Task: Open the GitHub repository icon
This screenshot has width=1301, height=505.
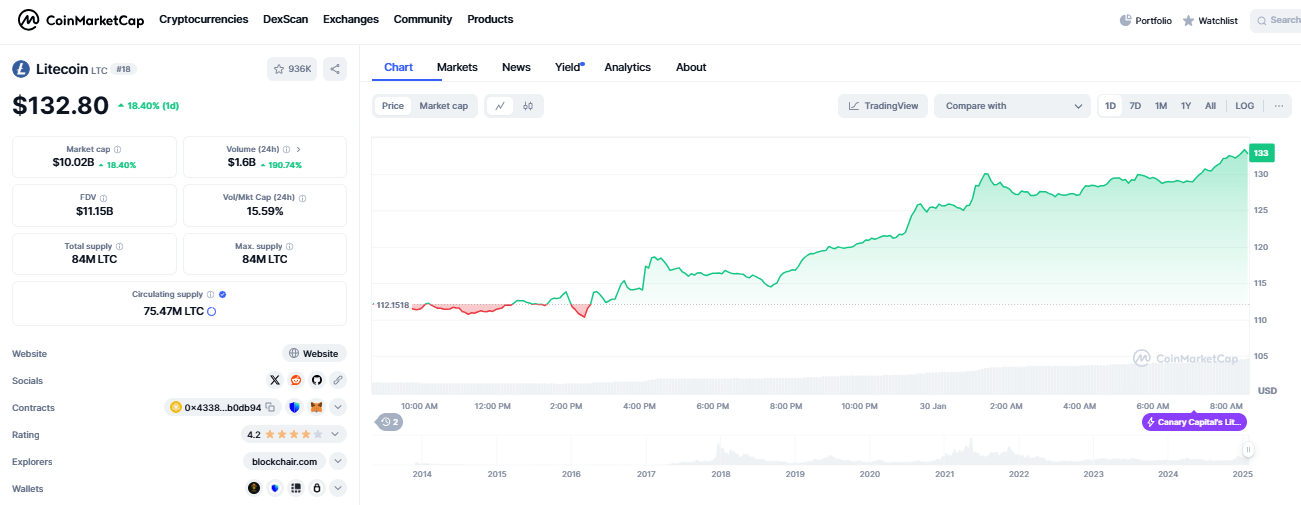Action: pyautogui.click(x=317, y=380)
